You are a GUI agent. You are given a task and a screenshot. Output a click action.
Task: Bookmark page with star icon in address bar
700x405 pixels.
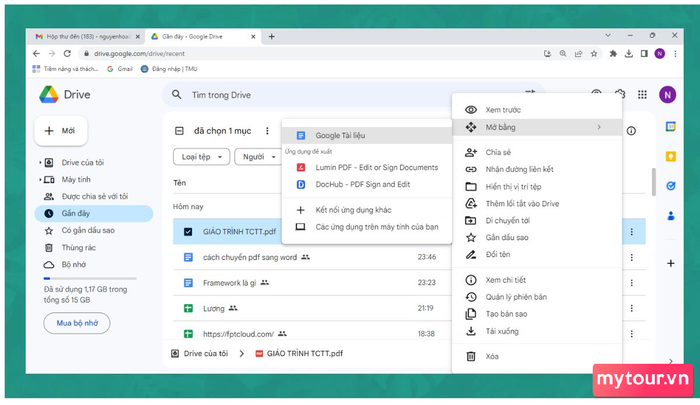tap(594, 54)
